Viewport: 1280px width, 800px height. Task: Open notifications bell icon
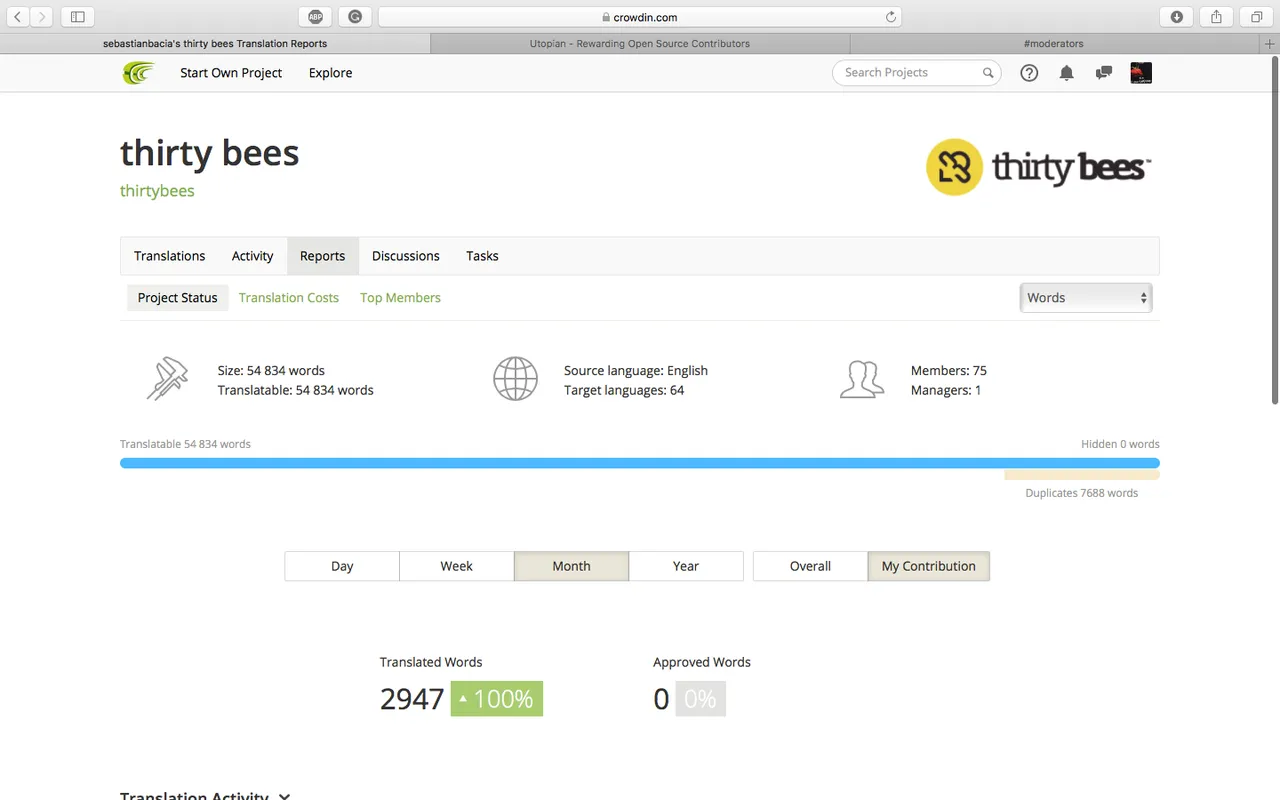coord(1067,73)
